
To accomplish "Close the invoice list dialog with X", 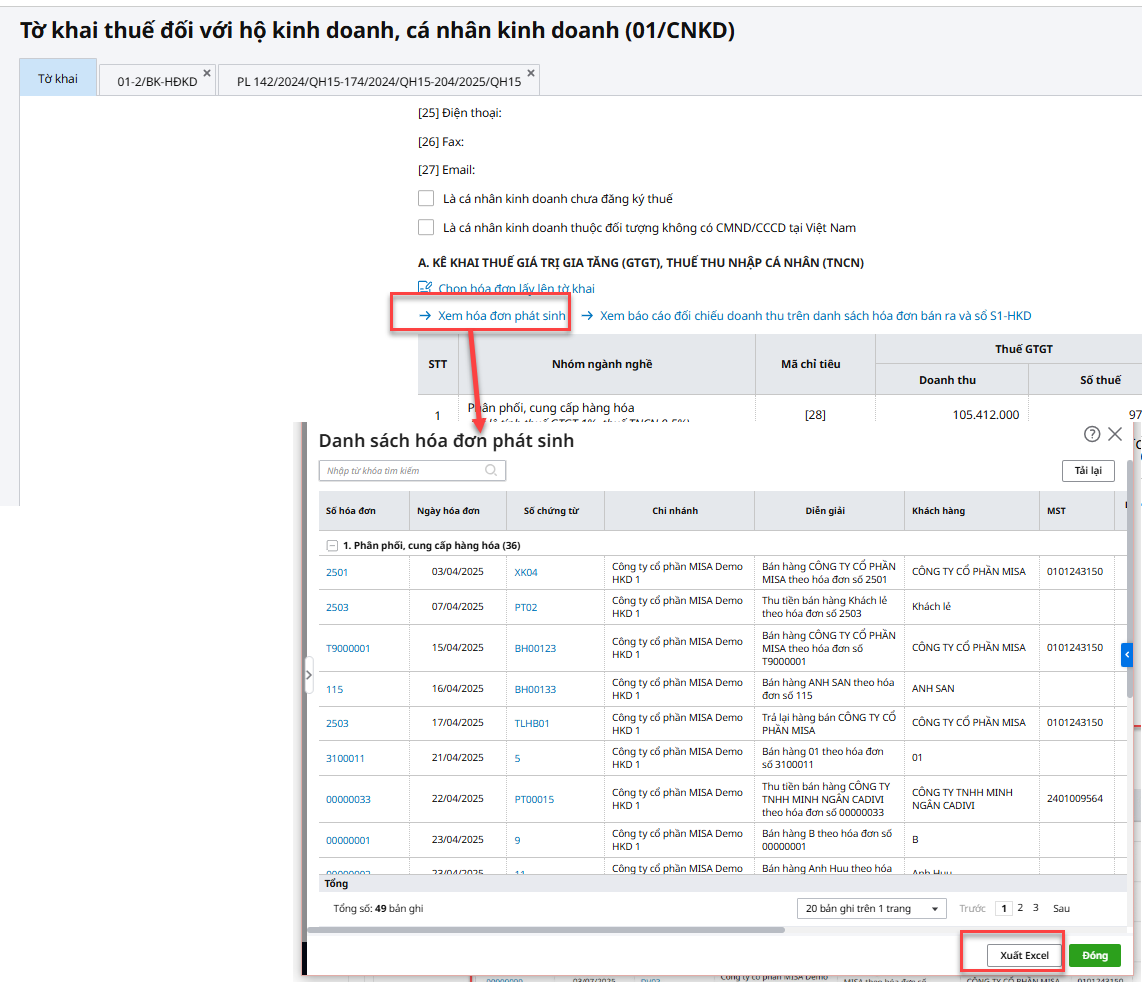I will [x=1115, y=434].
